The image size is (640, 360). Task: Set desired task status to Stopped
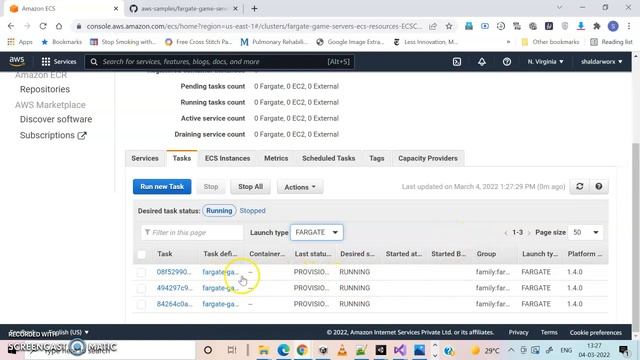click(x=252, y=211)
